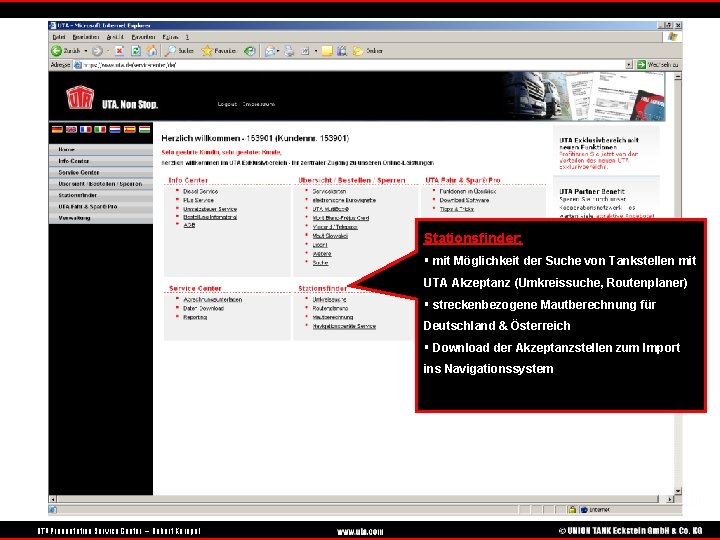Click the red X Stop icon
The height and width of the screenshot is (540, 720).
[x=119, y=51]
